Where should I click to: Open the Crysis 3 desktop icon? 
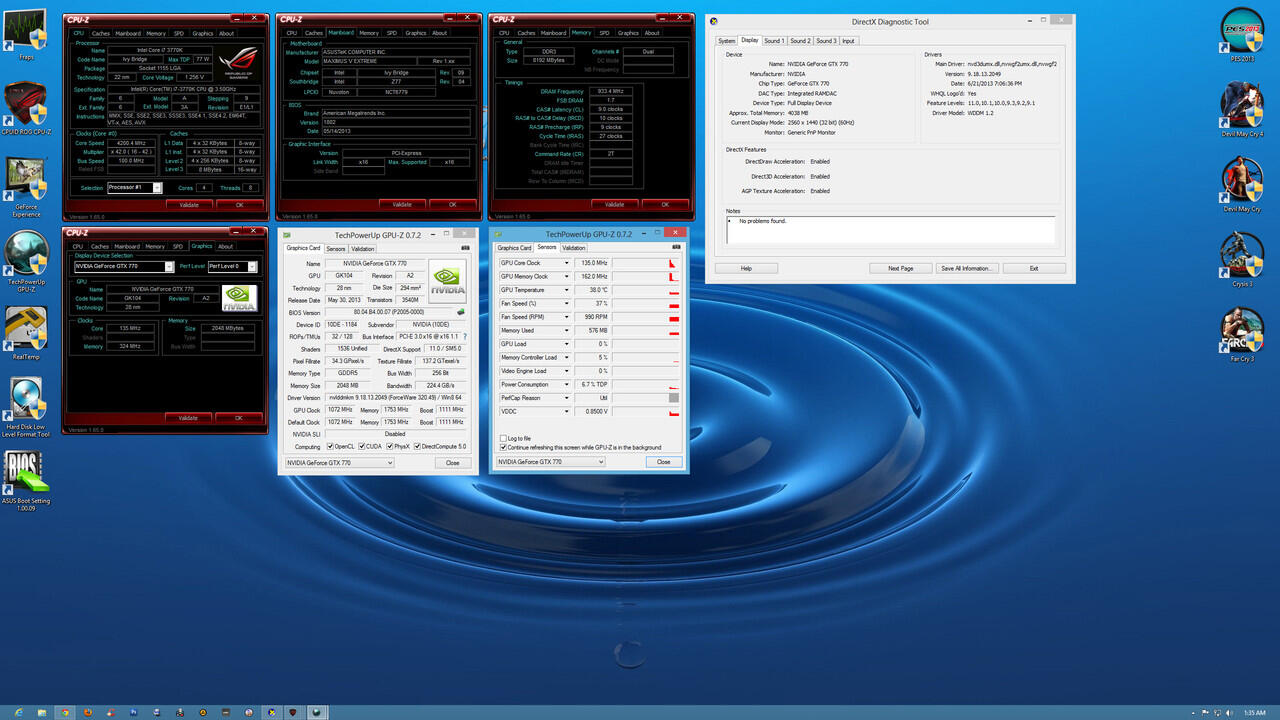point(1241,259)
